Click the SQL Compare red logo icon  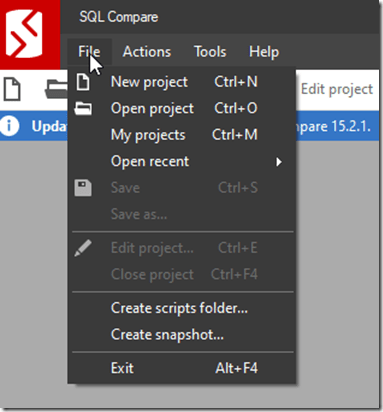click(29, 34)
